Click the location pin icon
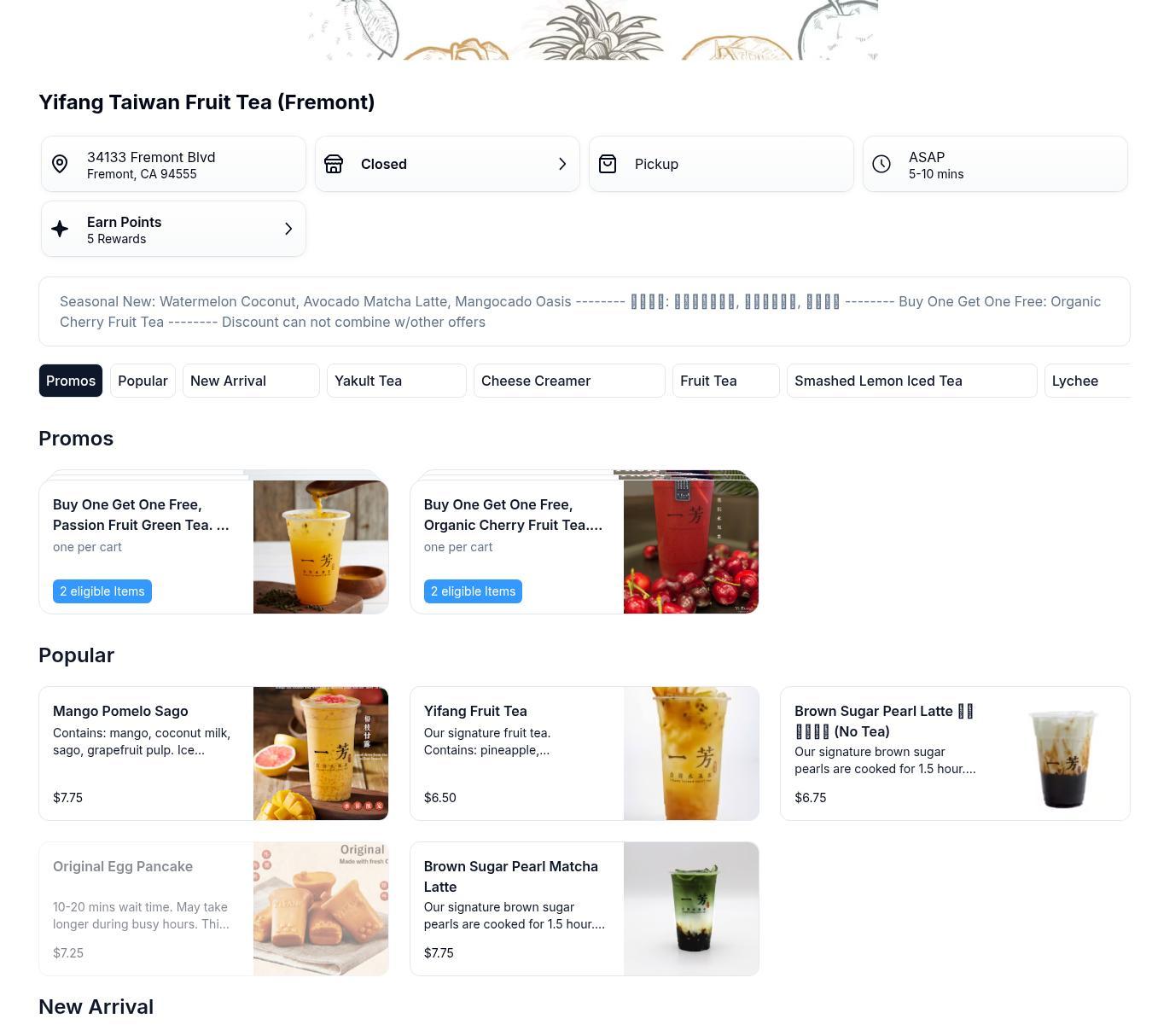 click(x=60, y=164)
